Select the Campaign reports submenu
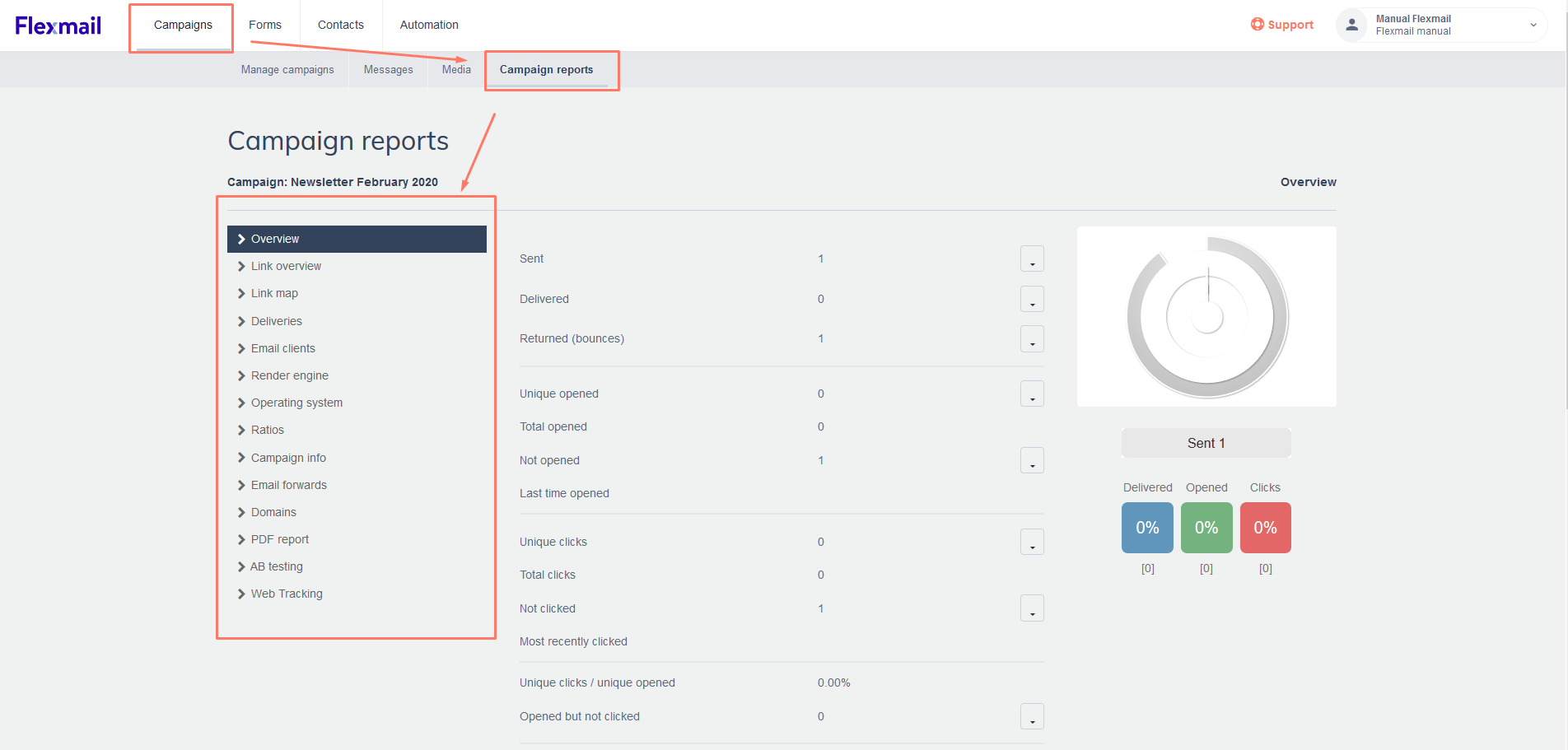 546,70
